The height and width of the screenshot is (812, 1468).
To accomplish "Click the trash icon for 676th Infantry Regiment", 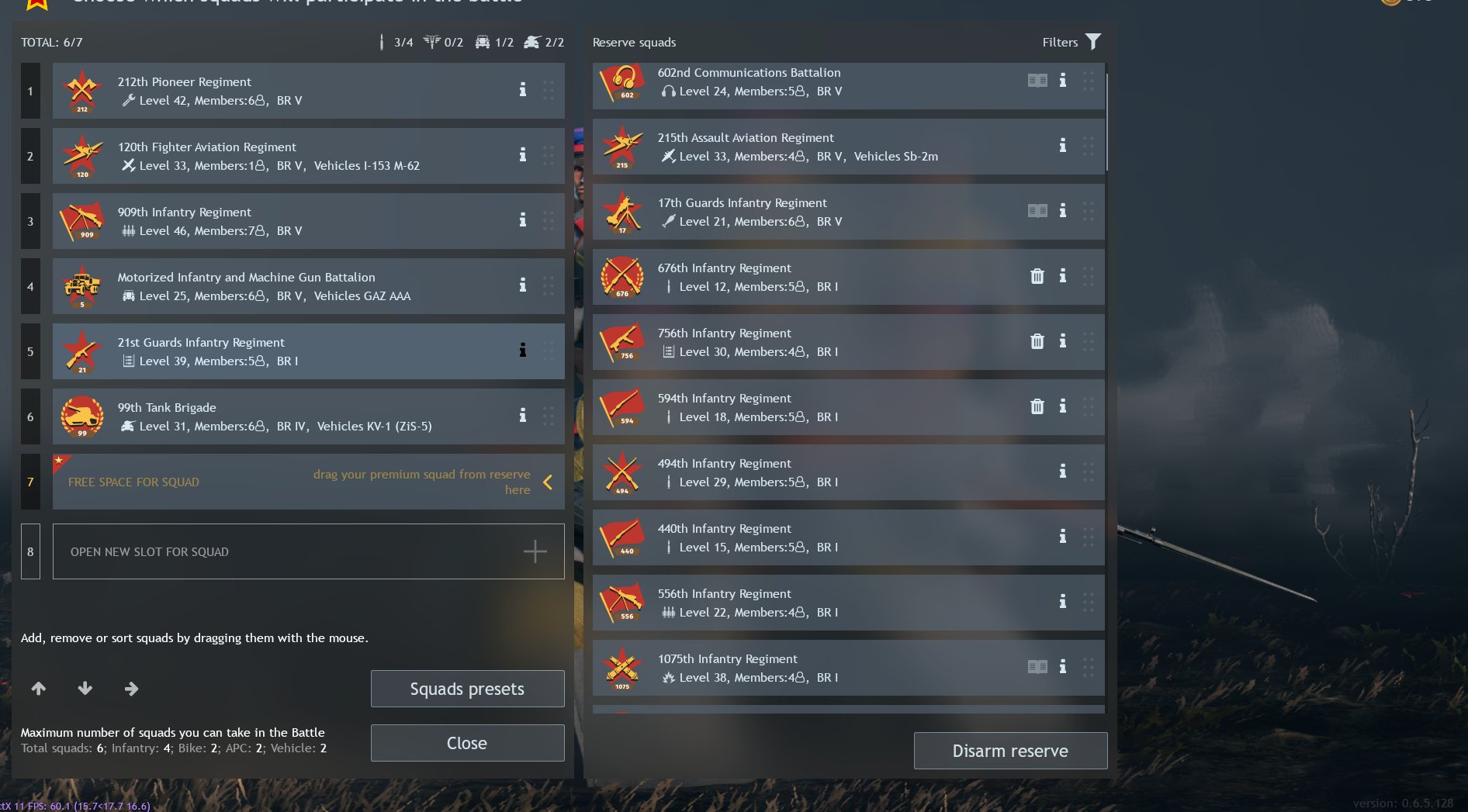I will [1037, 276].
